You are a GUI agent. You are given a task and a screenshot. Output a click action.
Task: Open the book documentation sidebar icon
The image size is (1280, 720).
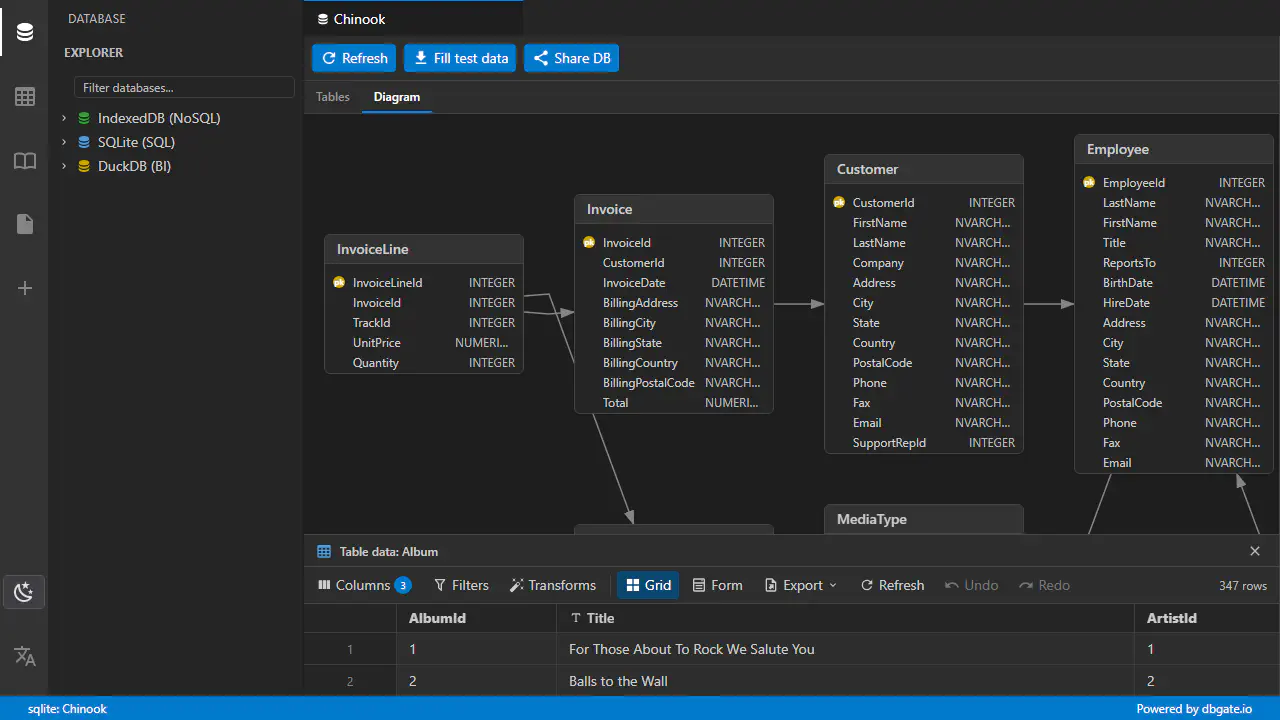pos(25,160)
